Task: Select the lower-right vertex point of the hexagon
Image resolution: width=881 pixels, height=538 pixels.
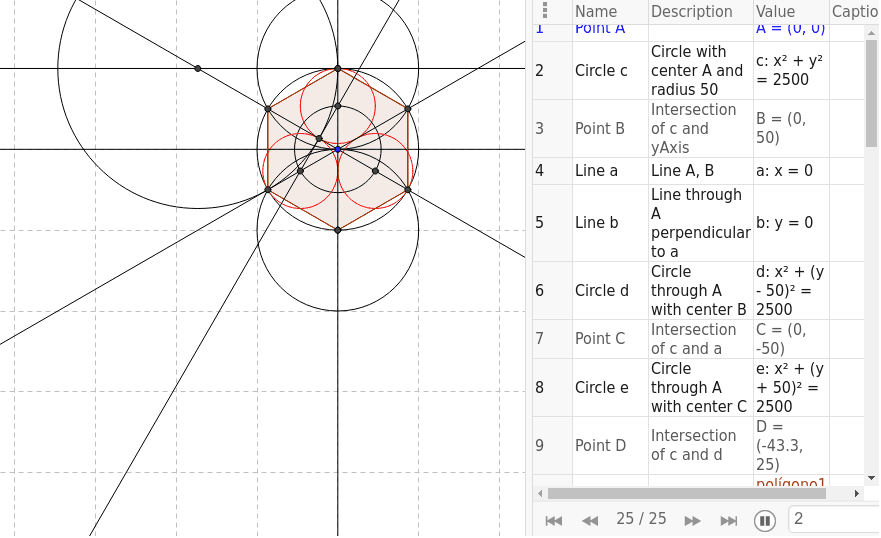Action: [x=408, y=190]
